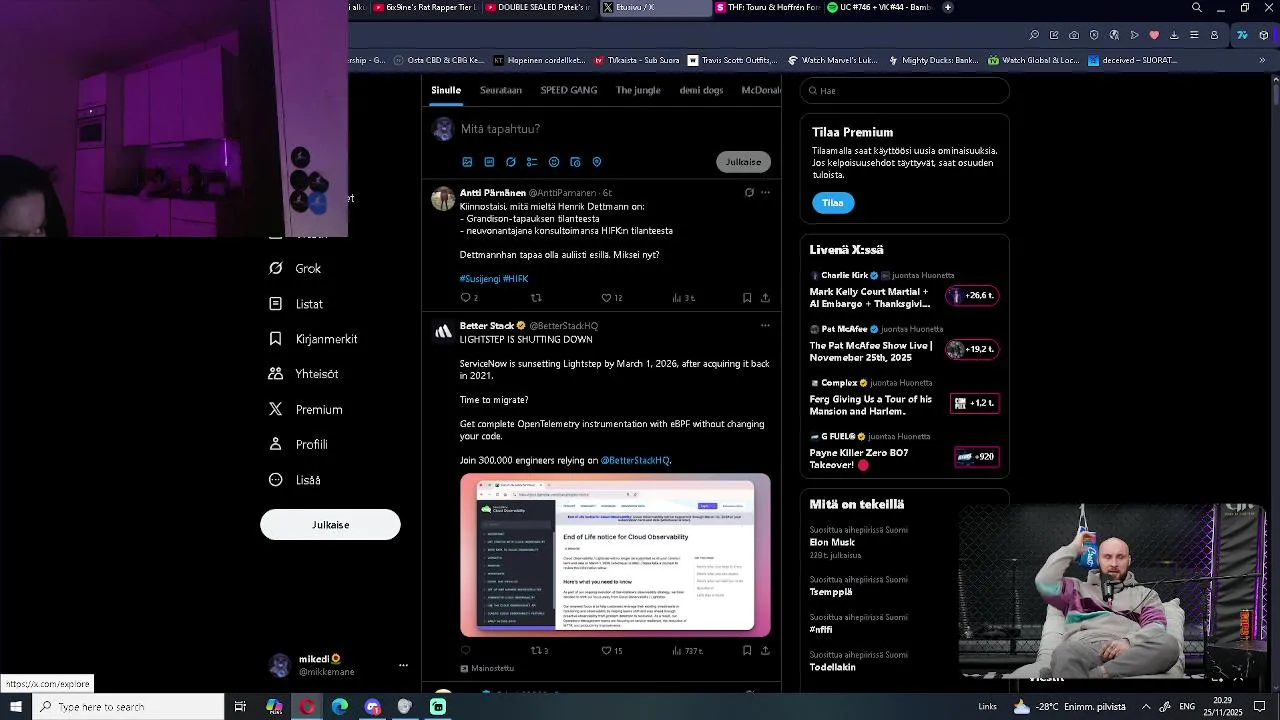Bookmark Antti Pärnänen's post
The image size is (1280, 720).
pos(747,298)
